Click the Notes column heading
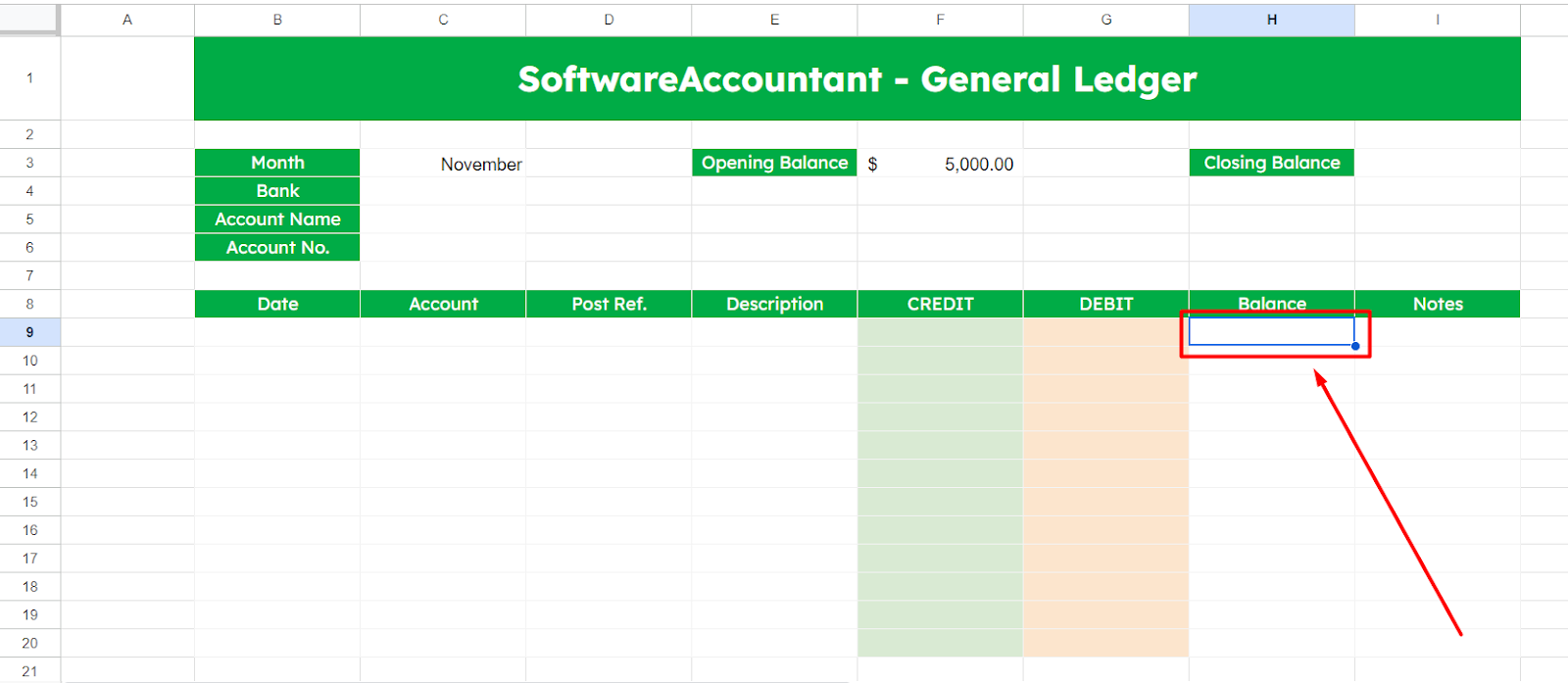The width and height of the screenshot is (1568, 683). 1438,304
